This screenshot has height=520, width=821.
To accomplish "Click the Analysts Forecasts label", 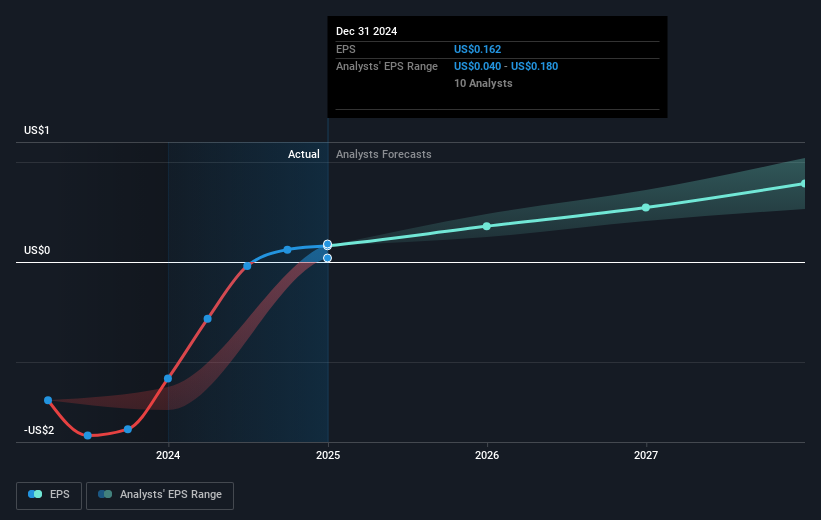I will click(x=384, y=154).
